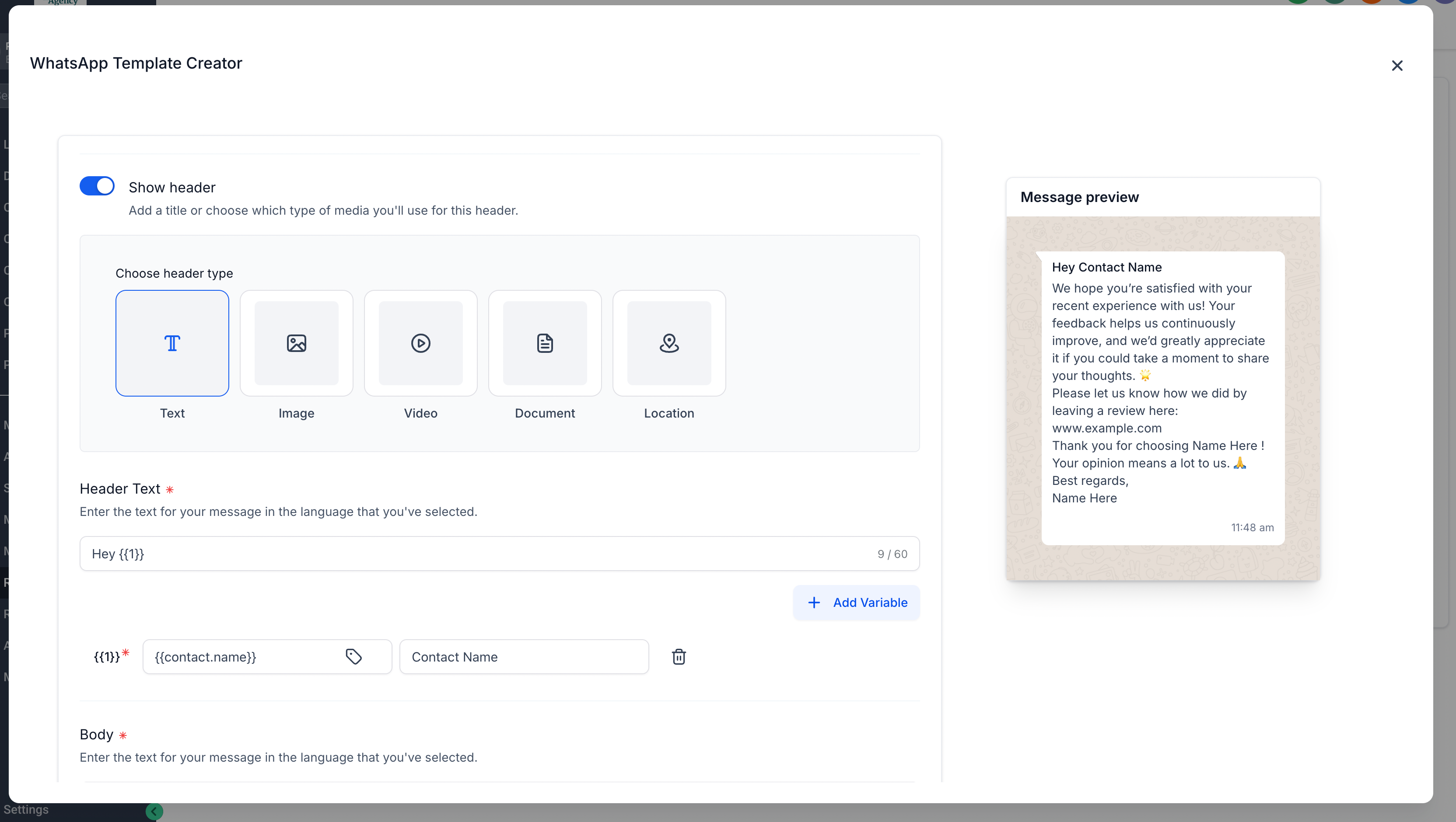1456x822 pixels.
Task: Click the Document label under header types
Action: click(545, 413)
